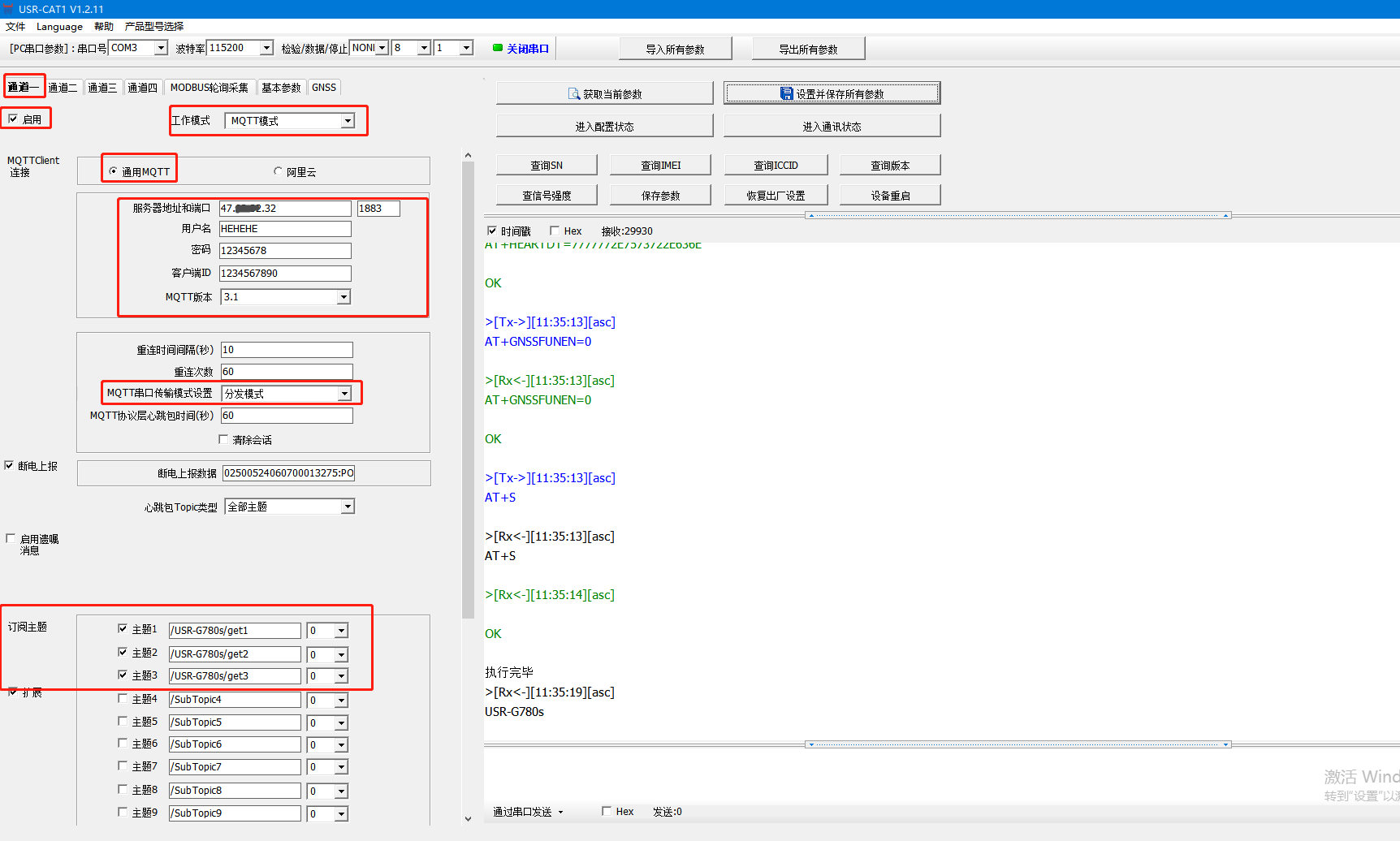Open the 波特率 baud rate dropdown

(x=266, y=48)
